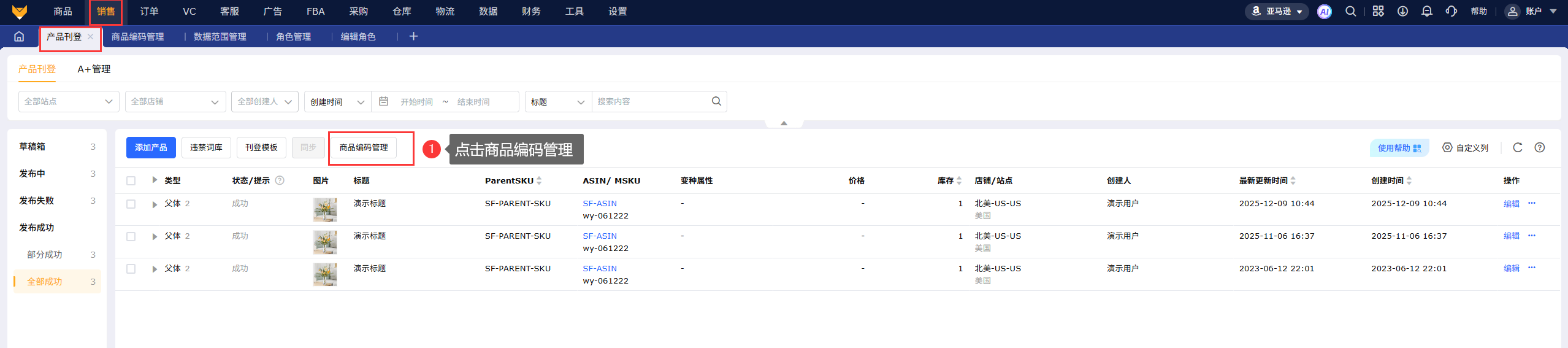Click 编辑 link in 2025-12-09 row
The height and width of the screenshot is (348, 1568).
pos(1512,204)
